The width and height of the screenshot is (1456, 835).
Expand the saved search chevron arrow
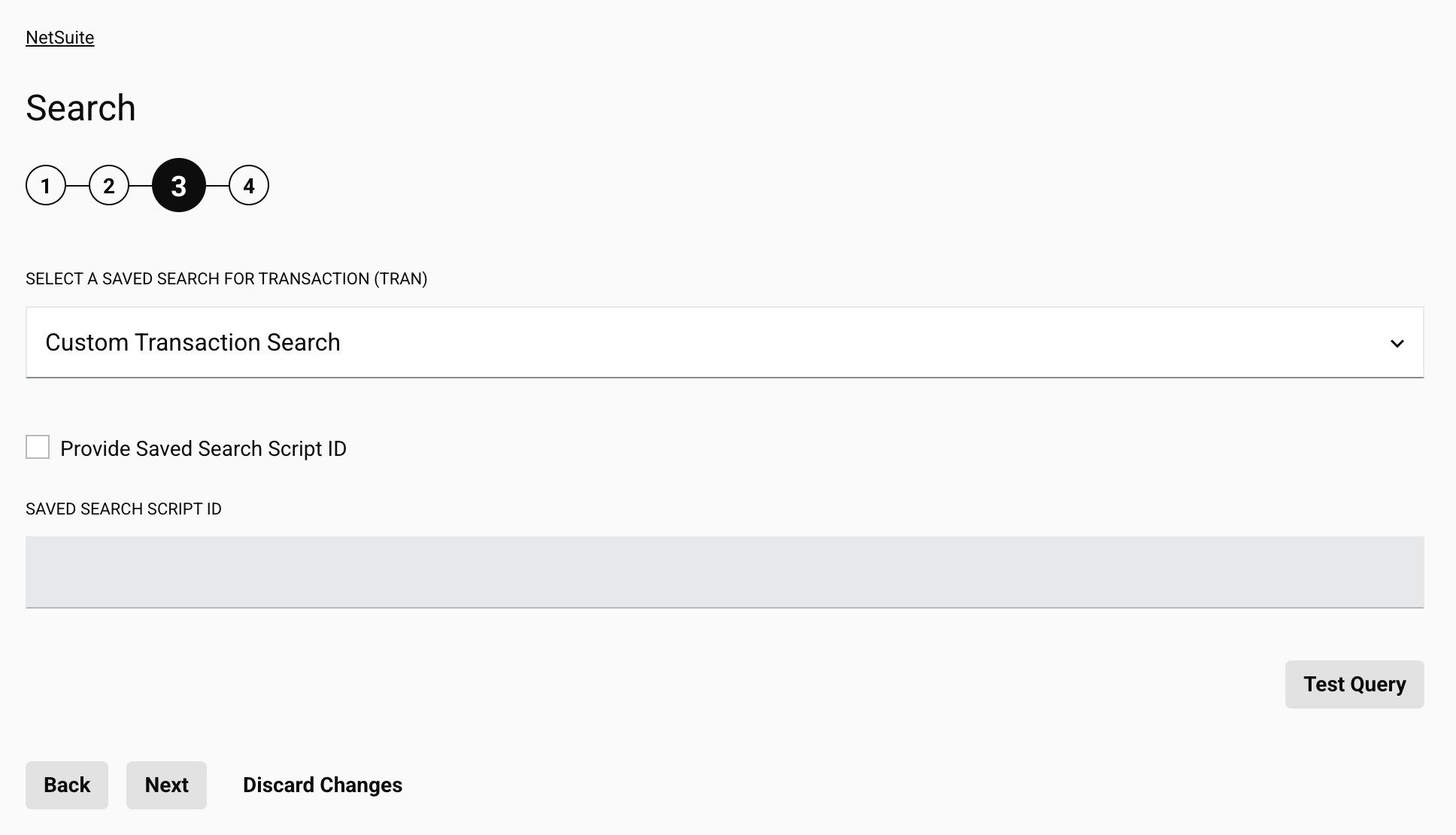[x=1397, y=343]
